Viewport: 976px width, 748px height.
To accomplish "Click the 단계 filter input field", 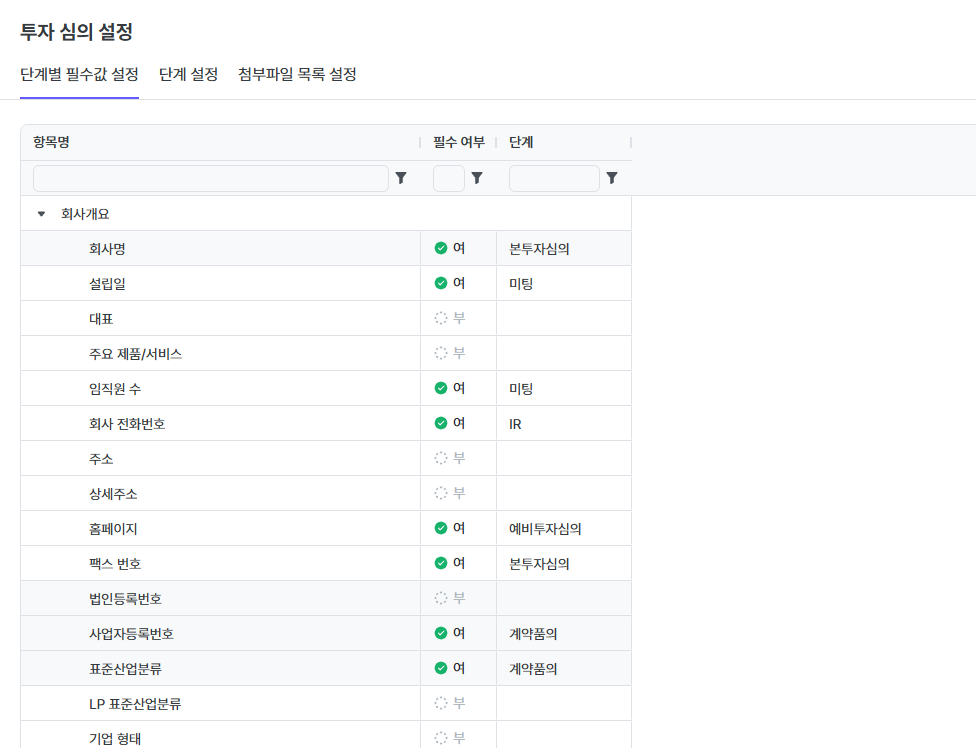I will click(554, 178).
